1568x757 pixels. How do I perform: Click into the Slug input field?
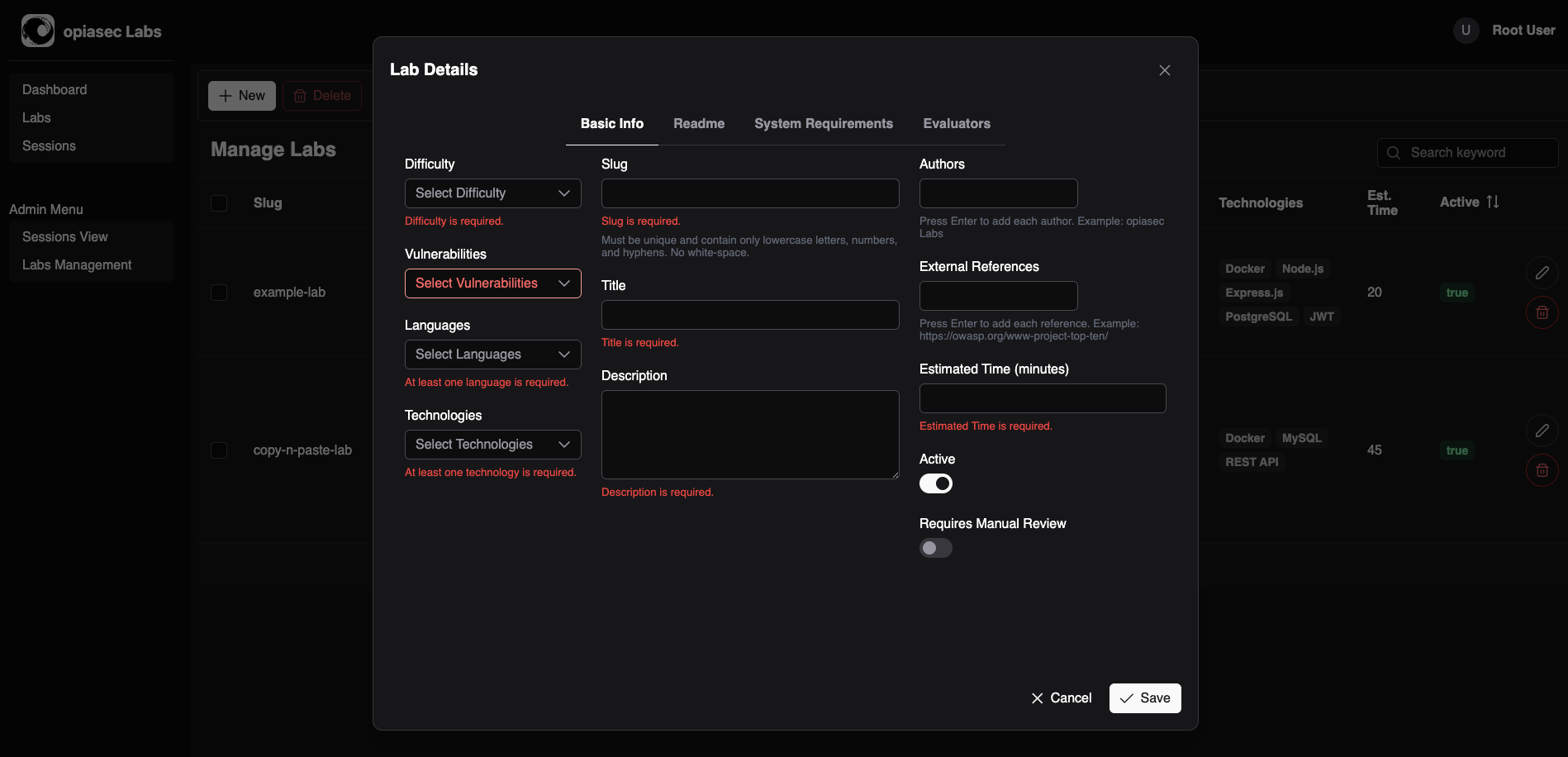coord(750,193)
